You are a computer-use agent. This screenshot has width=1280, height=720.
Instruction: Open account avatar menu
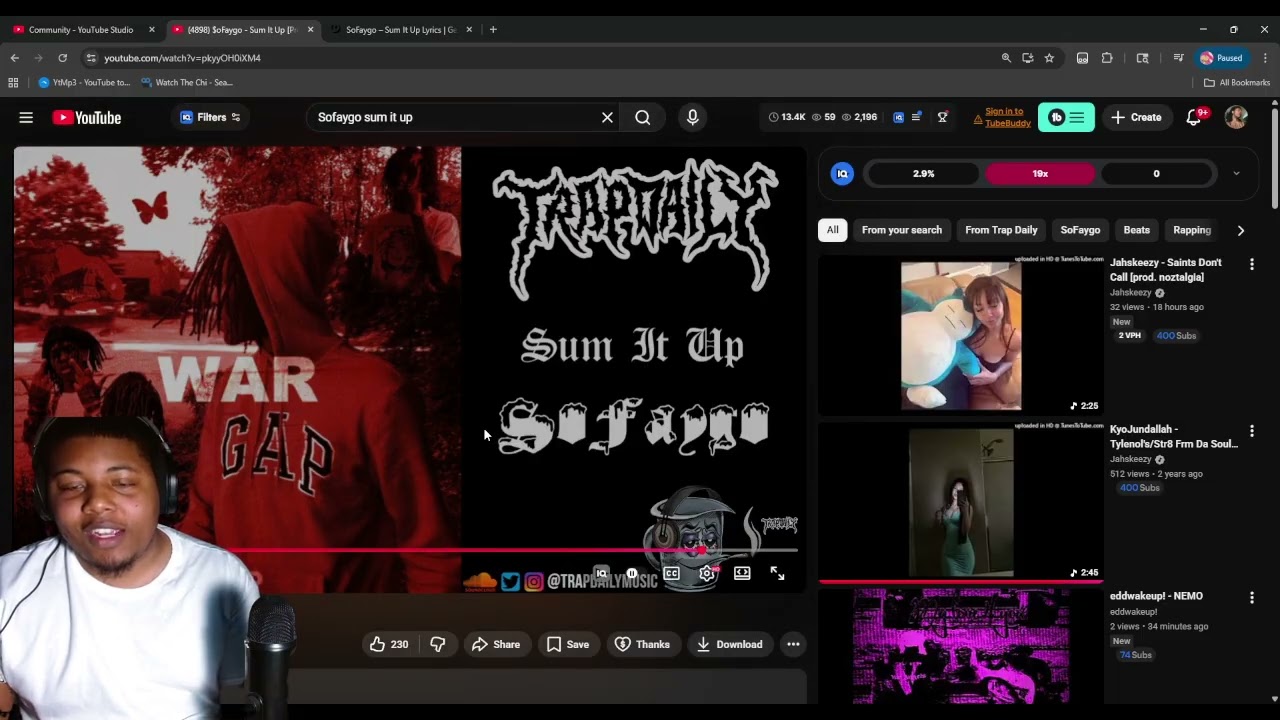1236,117
